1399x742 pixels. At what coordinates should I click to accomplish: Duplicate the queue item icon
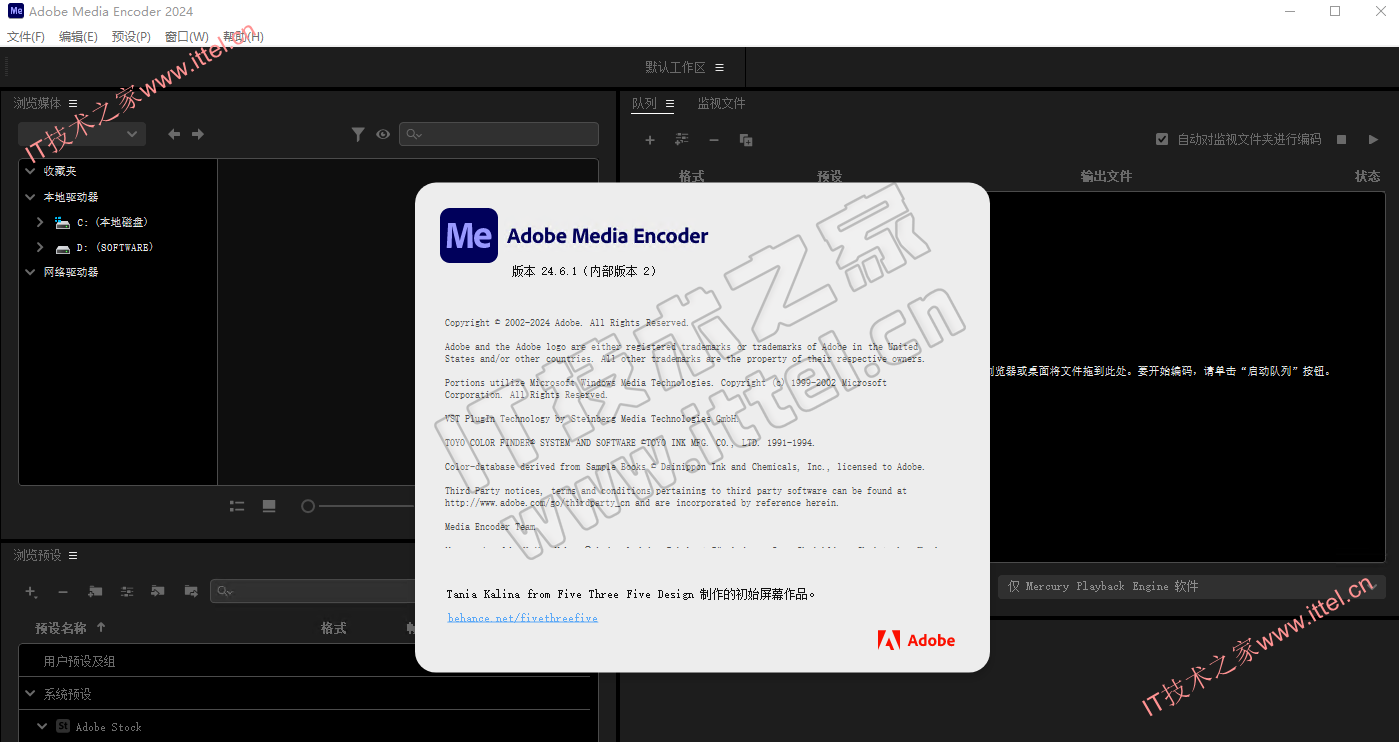[x=746, y=140]
